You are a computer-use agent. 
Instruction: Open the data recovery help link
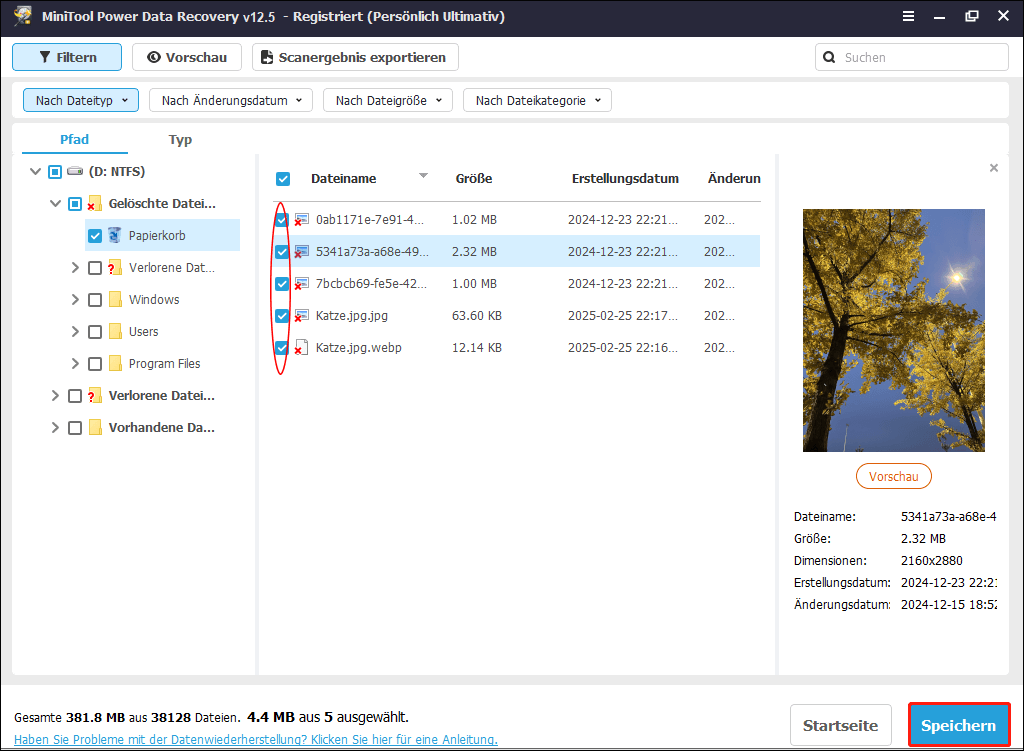pos(256,740)
